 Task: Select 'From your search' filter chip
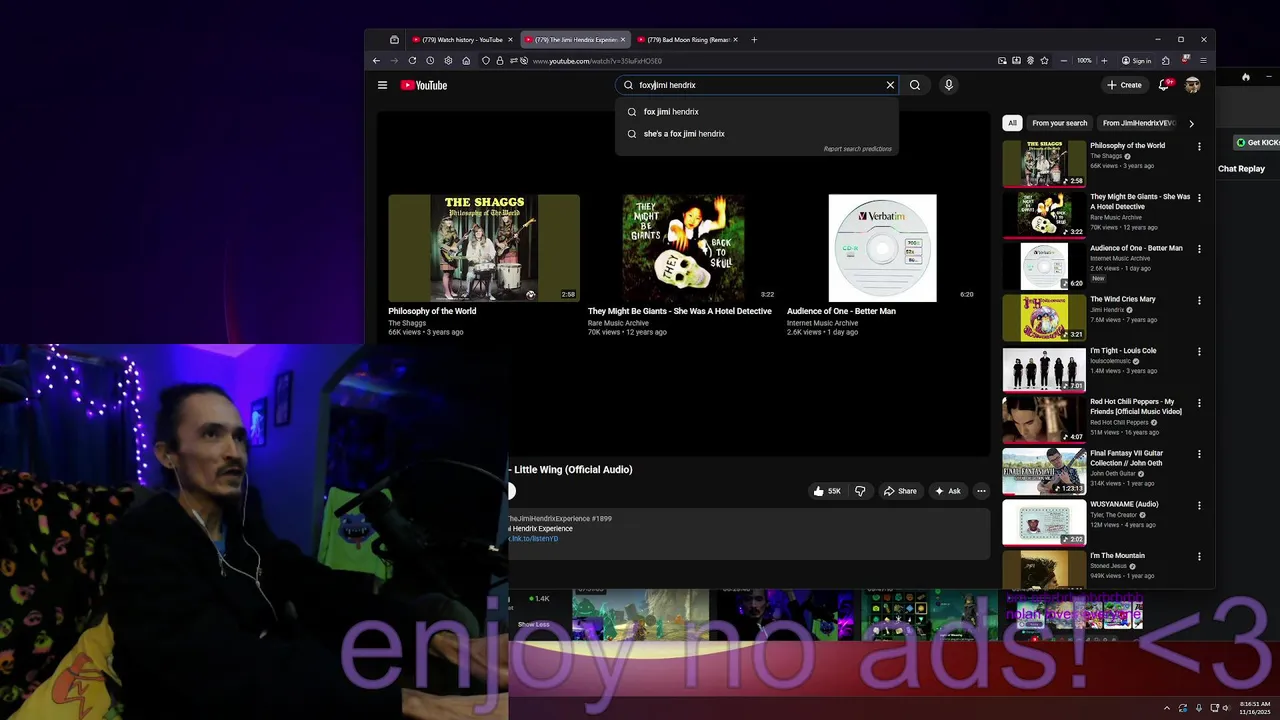click(1059, 123)
